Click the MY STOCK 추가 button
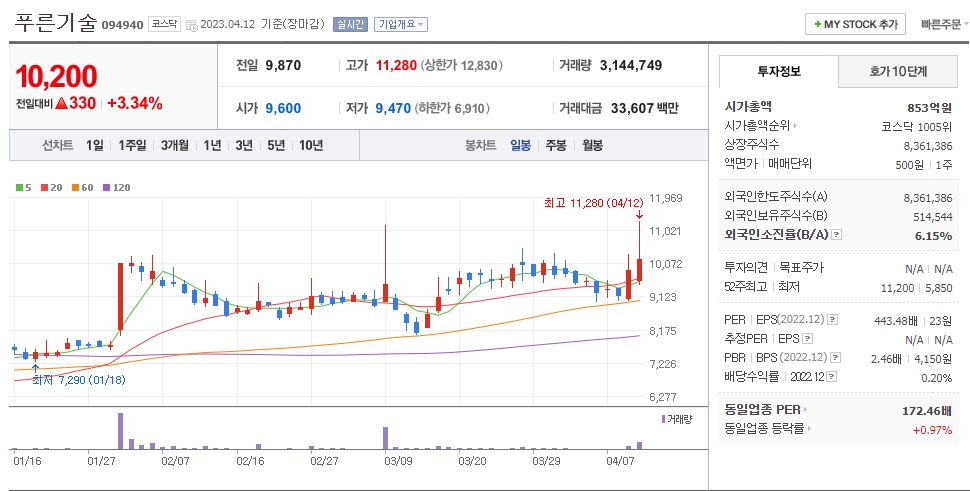The width and height of the screenshot is (970, 491). (856, 24)
